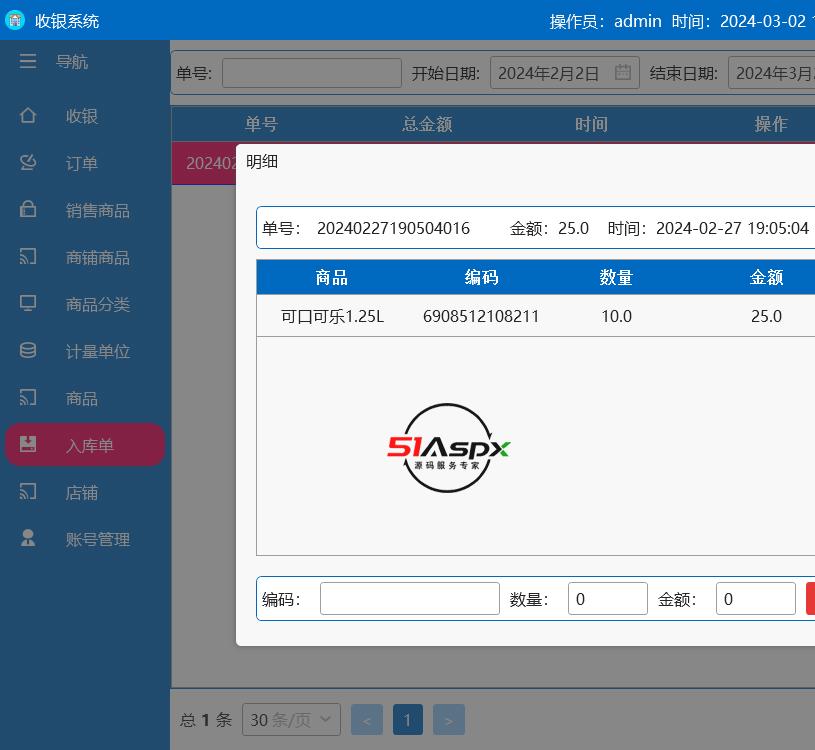815x750 pixels.
Task: Click the 订单 sidebar icon
Action: (28, 163)
